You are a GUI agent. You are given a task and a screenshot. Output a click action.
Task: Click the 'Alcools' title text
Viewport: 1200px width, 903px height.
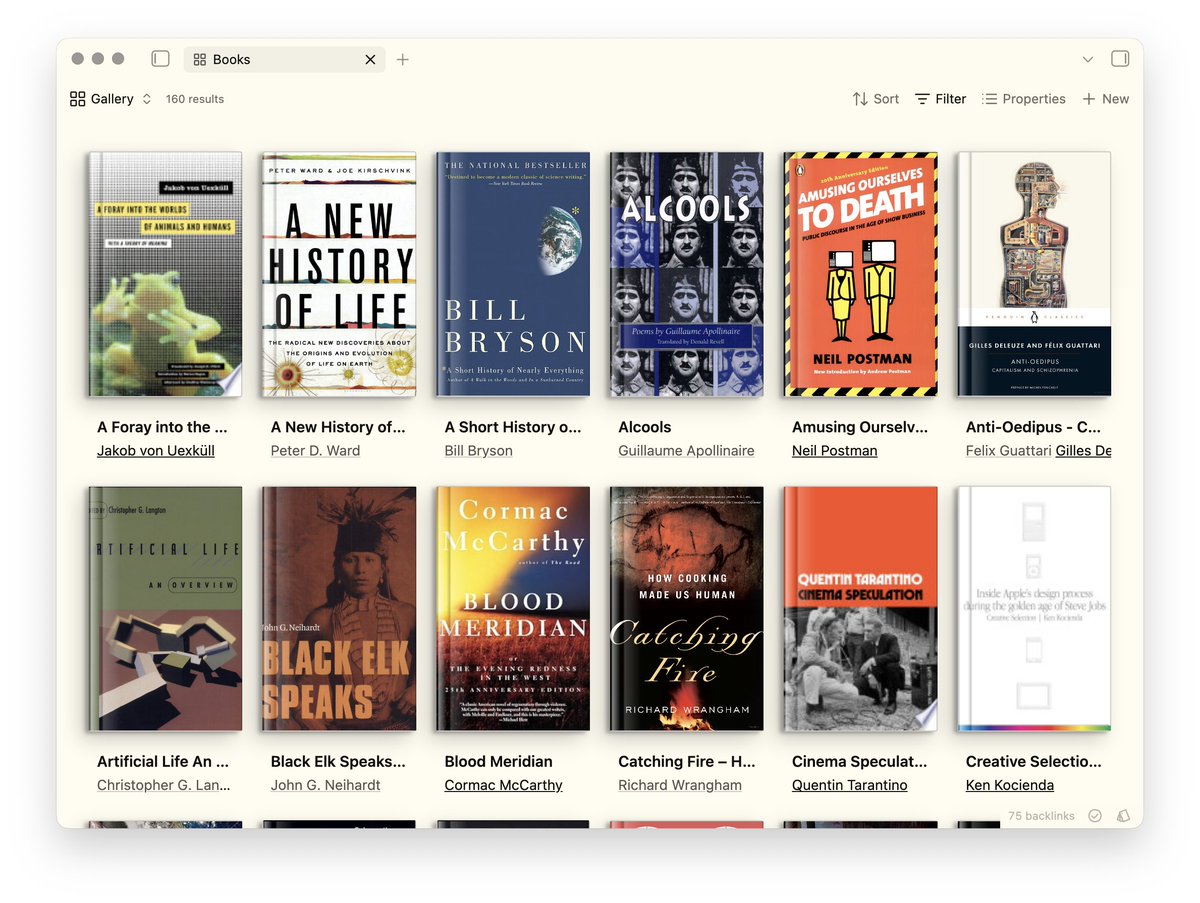coord(645,427)
